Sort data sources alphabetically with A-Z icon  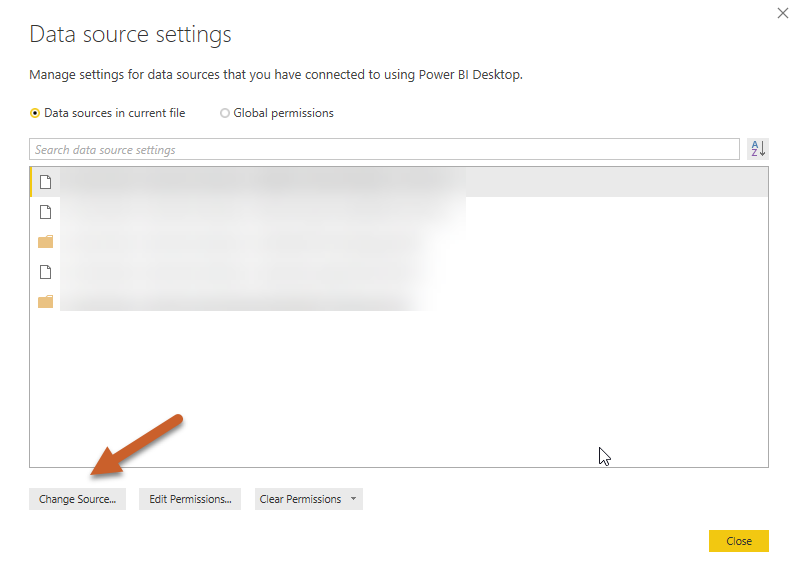coord(758,149)
